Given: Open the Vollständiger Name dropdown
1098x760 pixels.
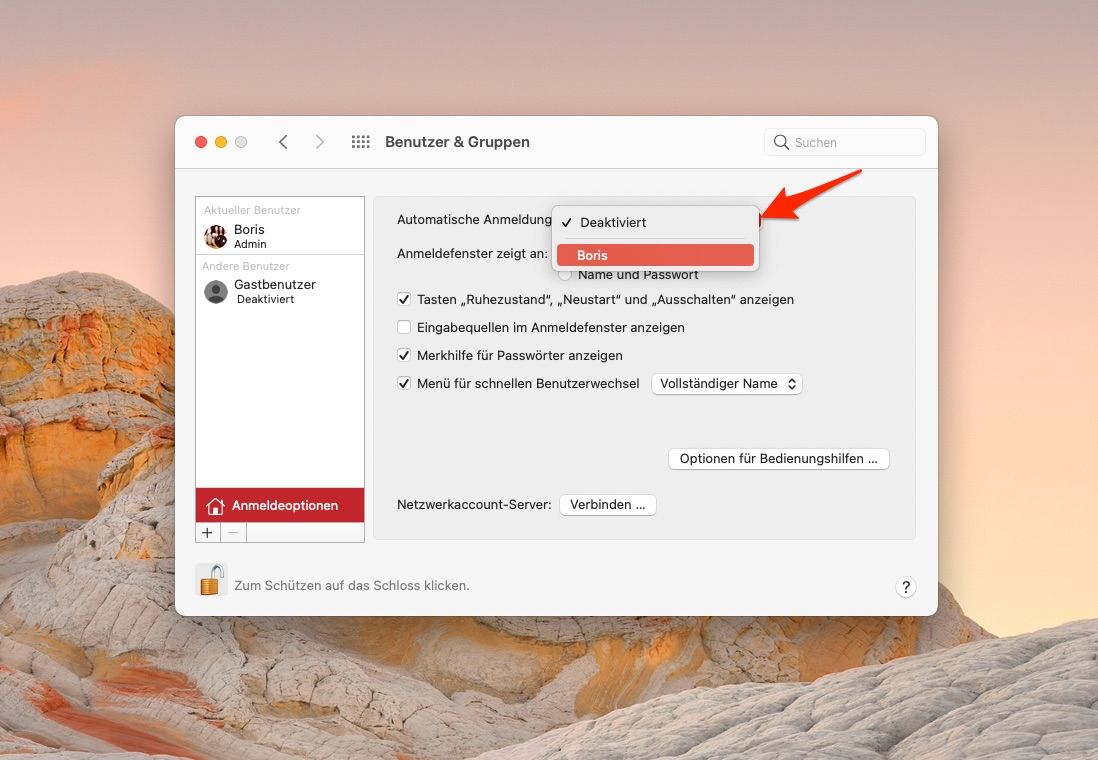Looking at the screenshot, I should 726,383.
